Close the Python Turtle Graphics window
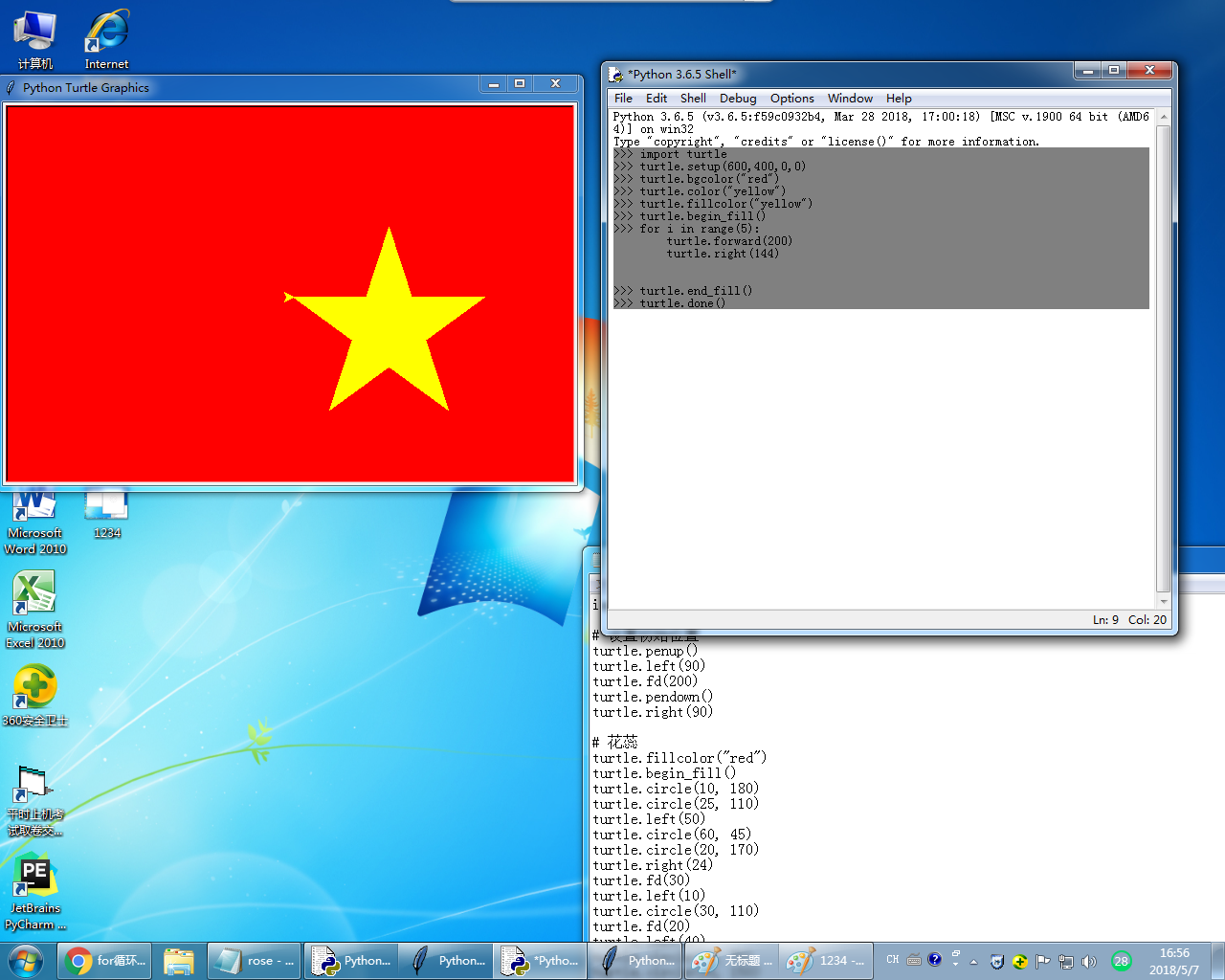Viewport: 1225px width, 980px height. point(555,84)
